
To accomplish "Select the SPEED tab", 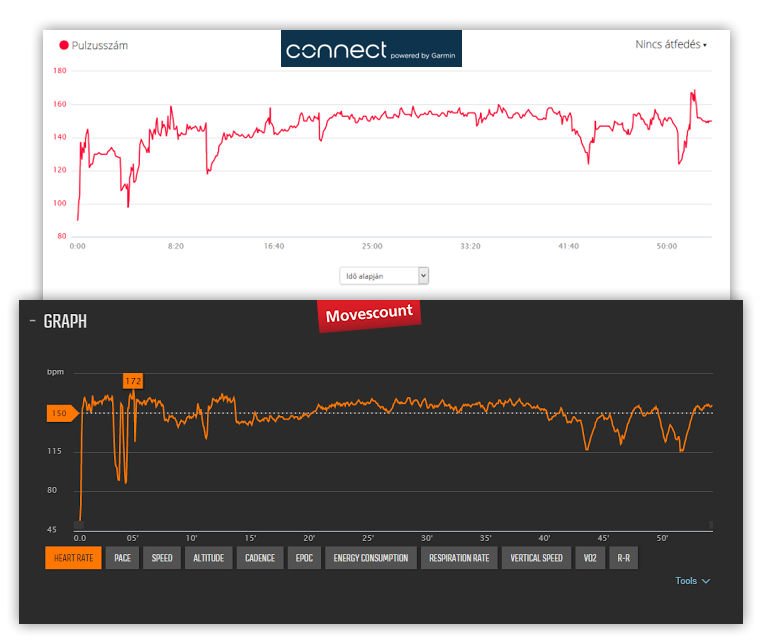I will click(x=162, y=558).
